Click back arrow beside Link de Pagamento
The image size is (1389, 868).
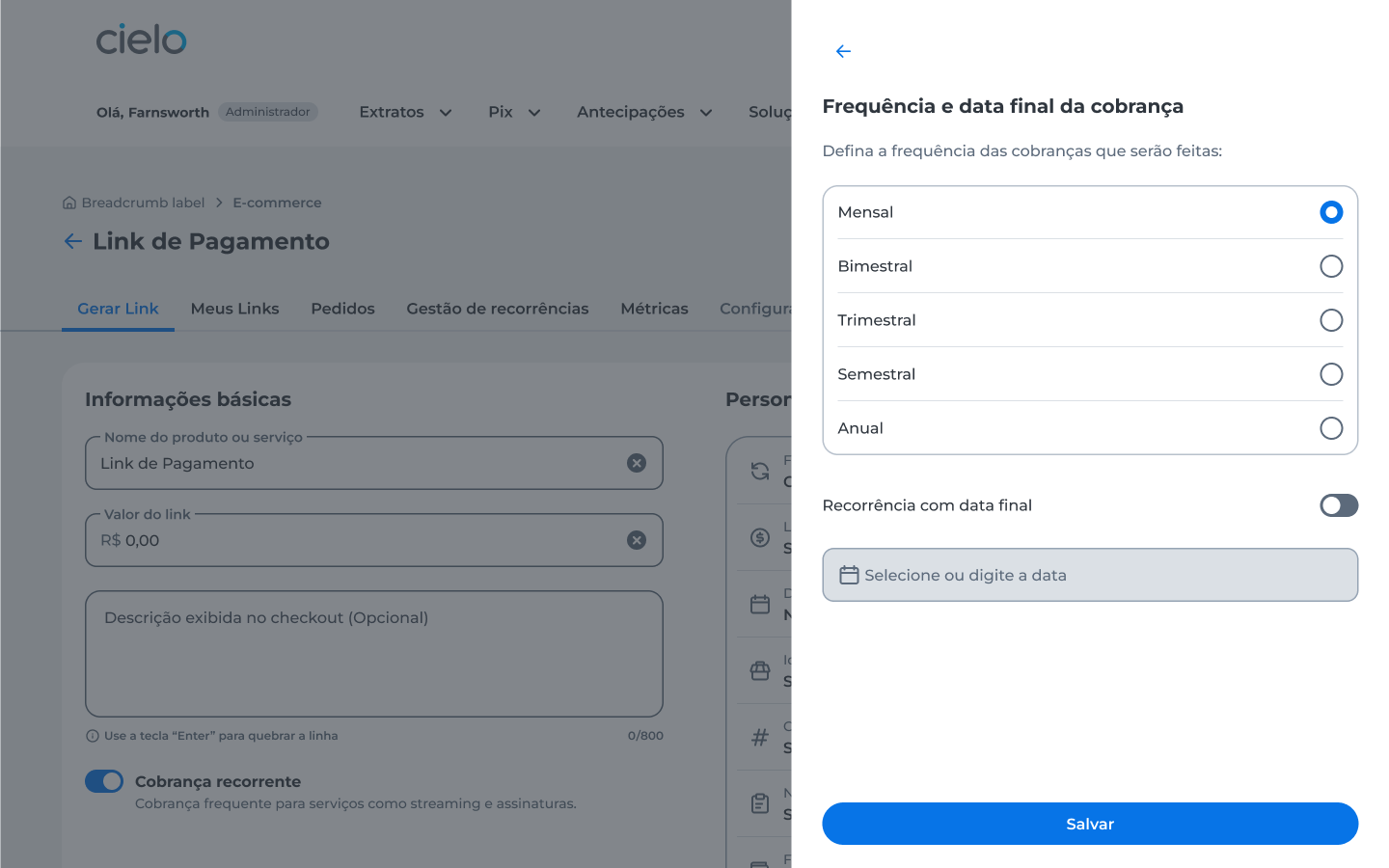point(73,241)
